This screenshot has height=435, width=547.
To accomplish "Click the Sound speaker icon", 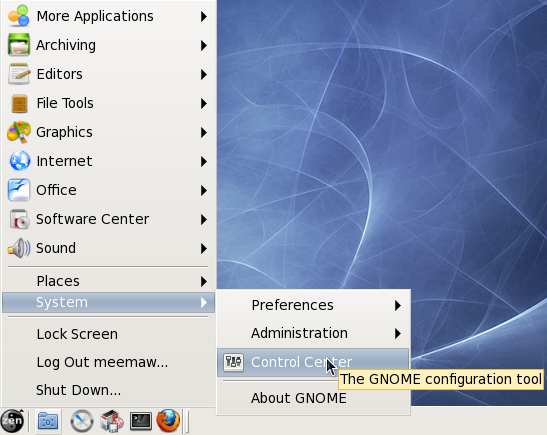I will [x=19, y=248].
